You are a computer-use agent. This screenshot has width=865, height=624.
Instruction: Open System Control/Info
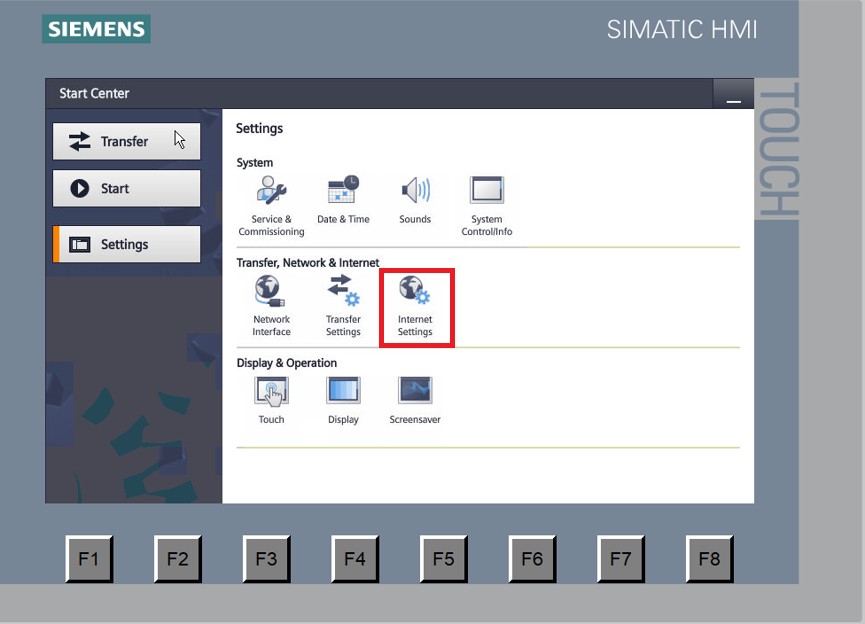pos(487,206)
